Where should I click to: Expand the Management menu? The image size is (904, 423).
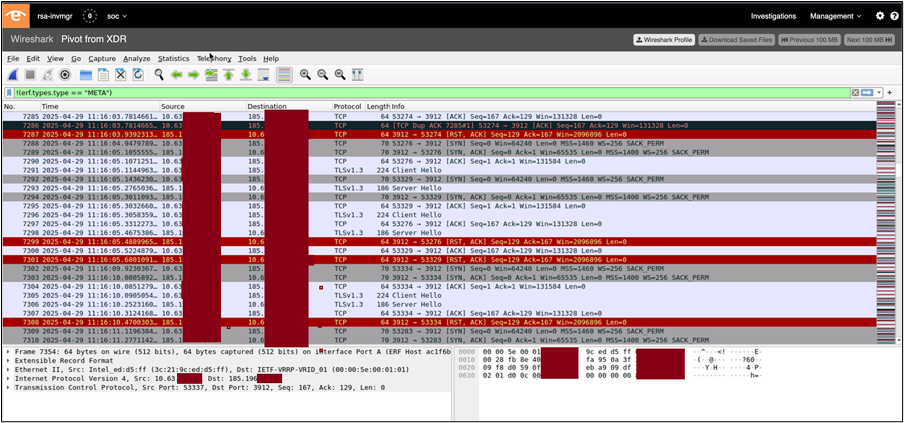point(835,16)
